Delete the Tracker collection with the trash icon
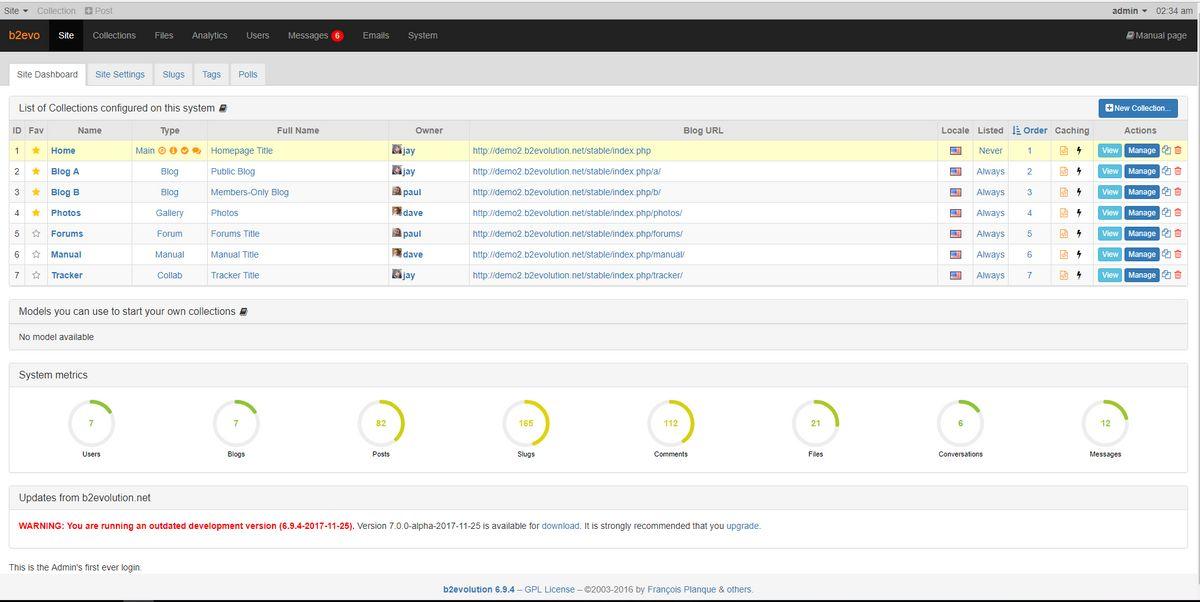Viewport: 1200px width, 602px height. coord(1178,275)
